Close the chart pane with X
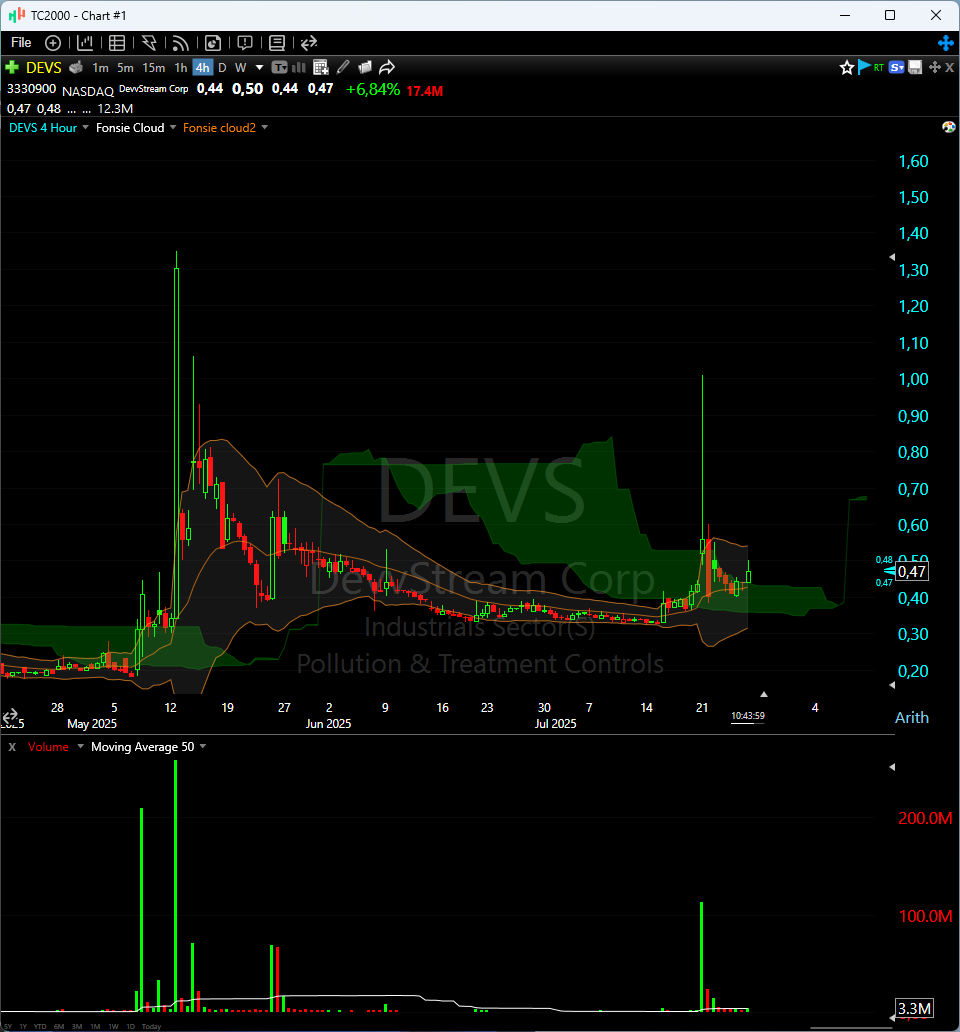The height and width of the screenshot is (1032, 960). [x=949, y=67]
